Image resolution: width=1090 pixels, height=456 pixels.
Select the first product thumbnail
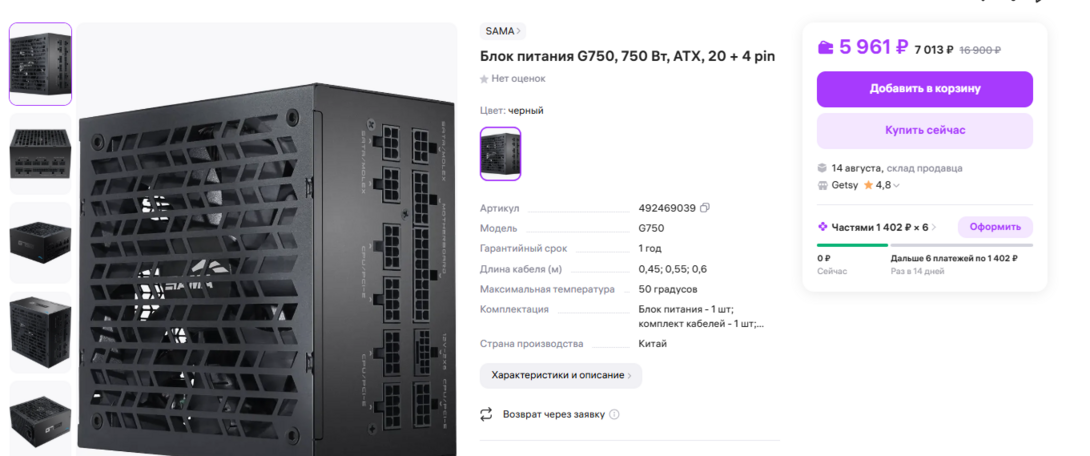click(x=40, y=64)
